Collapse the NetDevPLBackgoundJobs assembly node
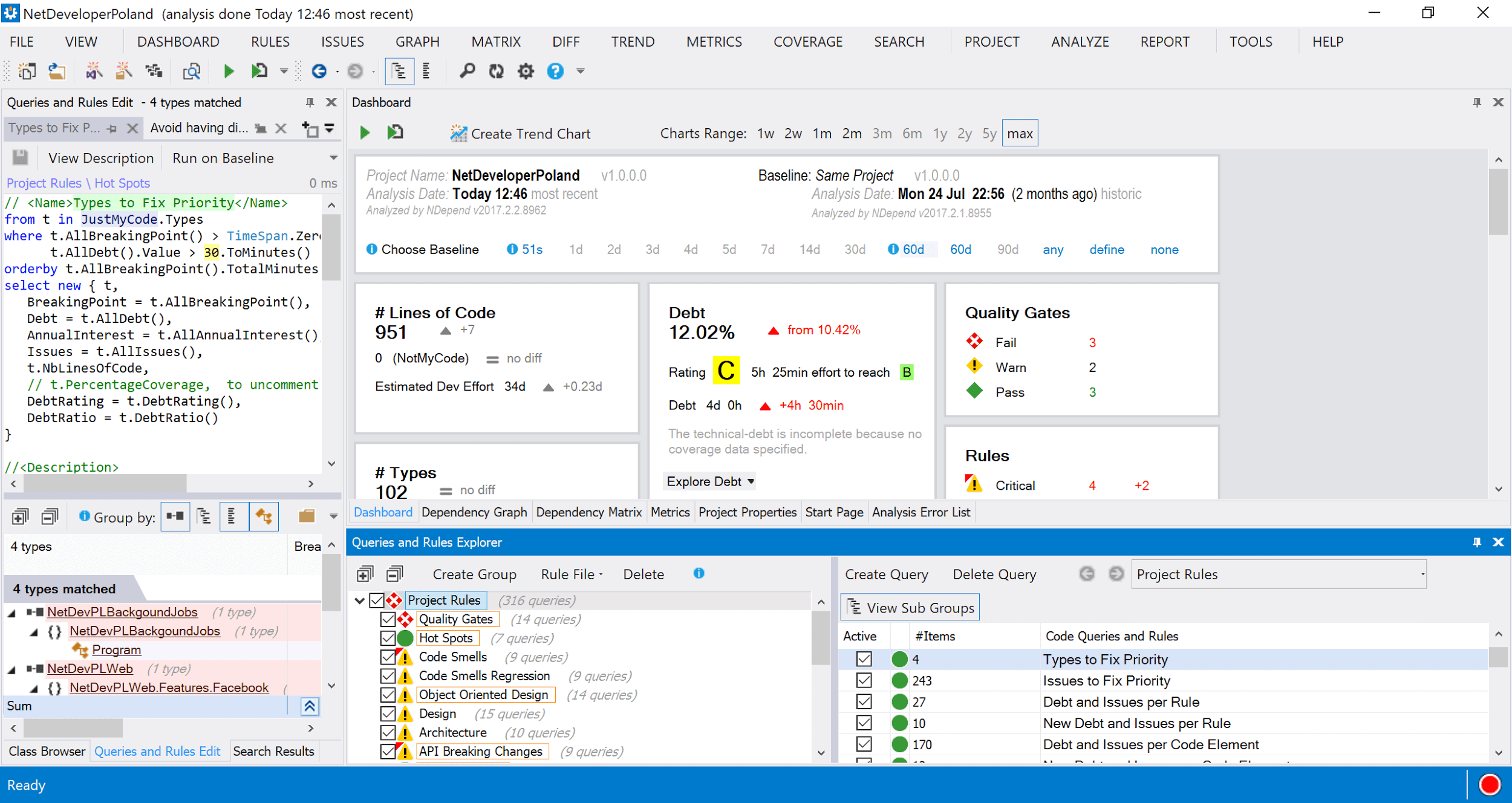The width and height of the screenshot is (1512, 803). click(12, 613)
